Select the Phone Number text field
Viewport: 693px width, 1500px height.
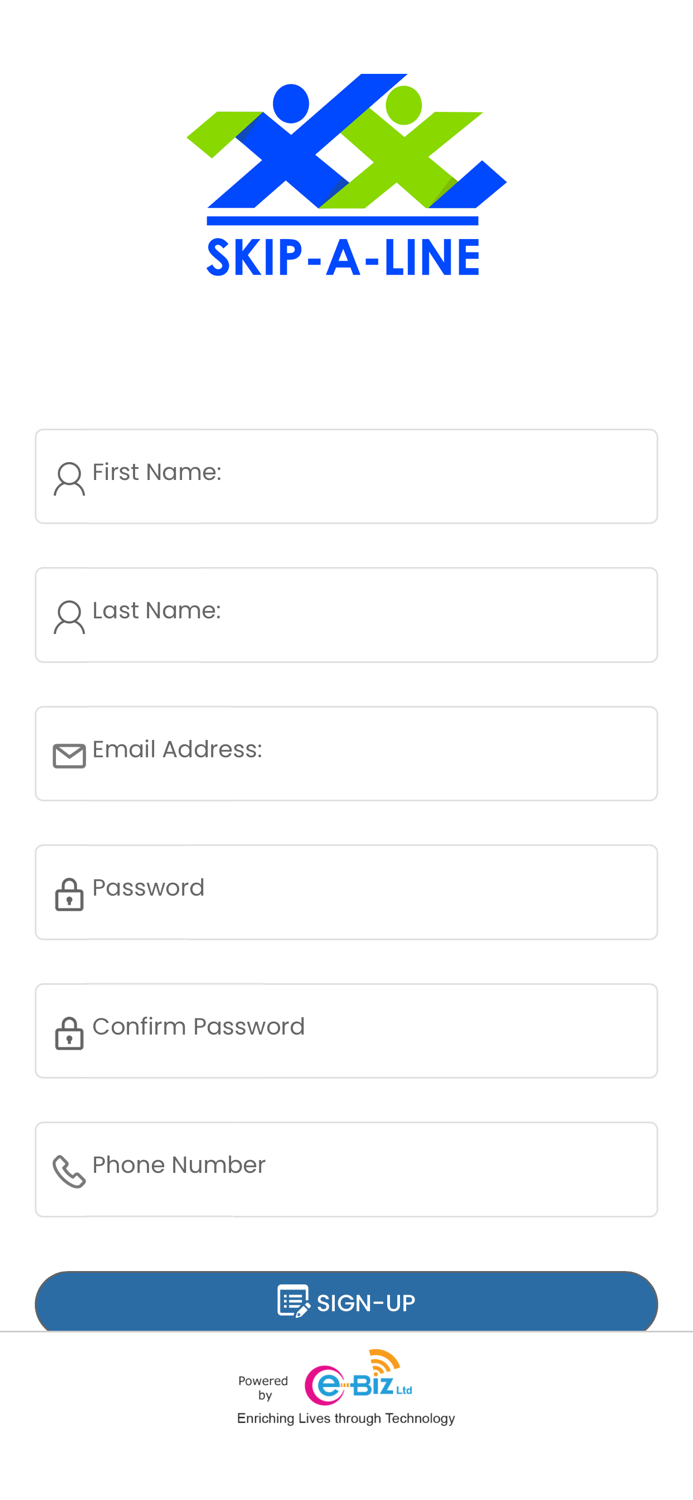[370, 1169]
